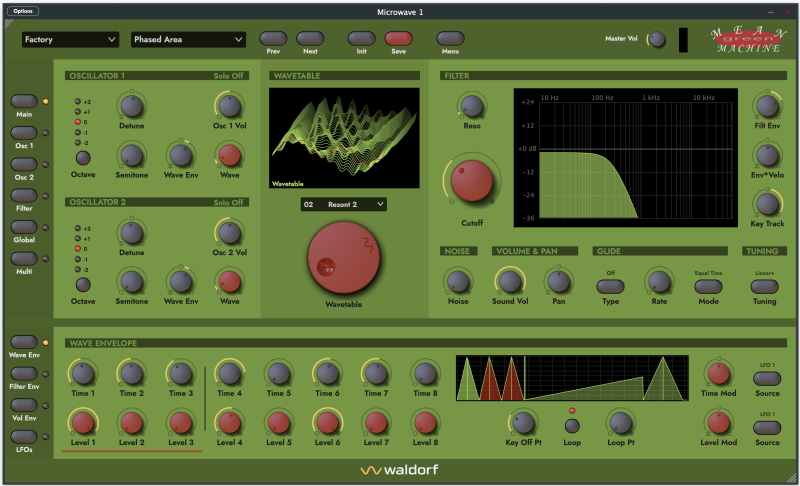Click the large red Wavetable knob
The width and height of the screenshot is (800, 486).
(343, 258)
